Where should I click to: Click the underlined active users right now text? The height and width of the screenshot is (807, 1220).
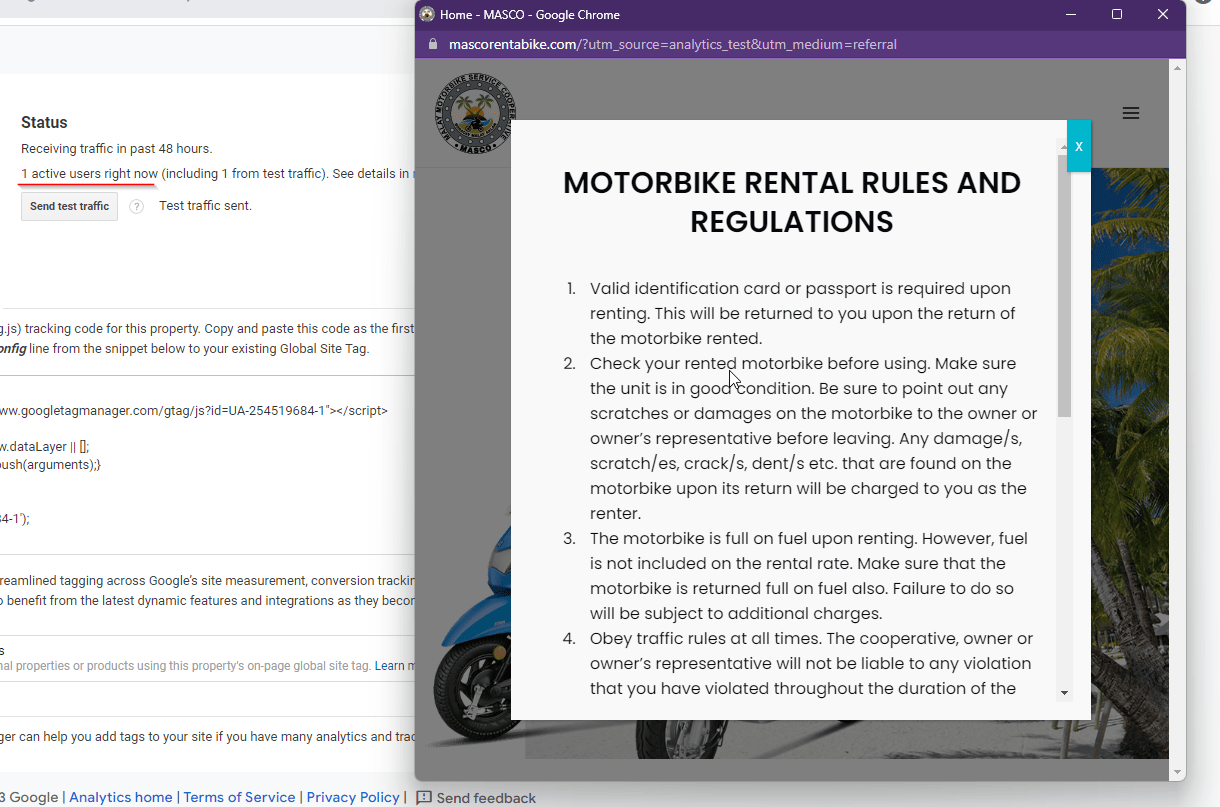coord(90,174)
